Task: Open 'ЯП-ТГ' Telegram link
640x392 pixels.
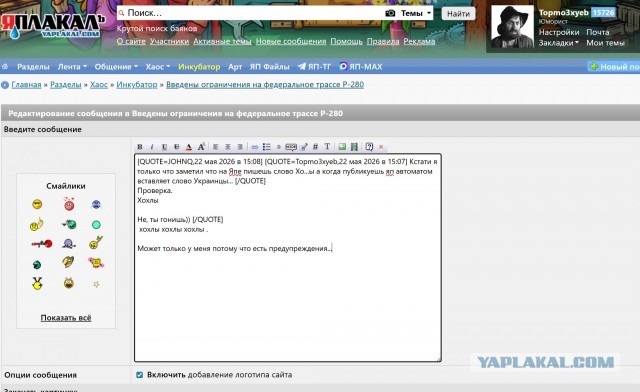Action: pyautogui.click(x=314, y=67)
